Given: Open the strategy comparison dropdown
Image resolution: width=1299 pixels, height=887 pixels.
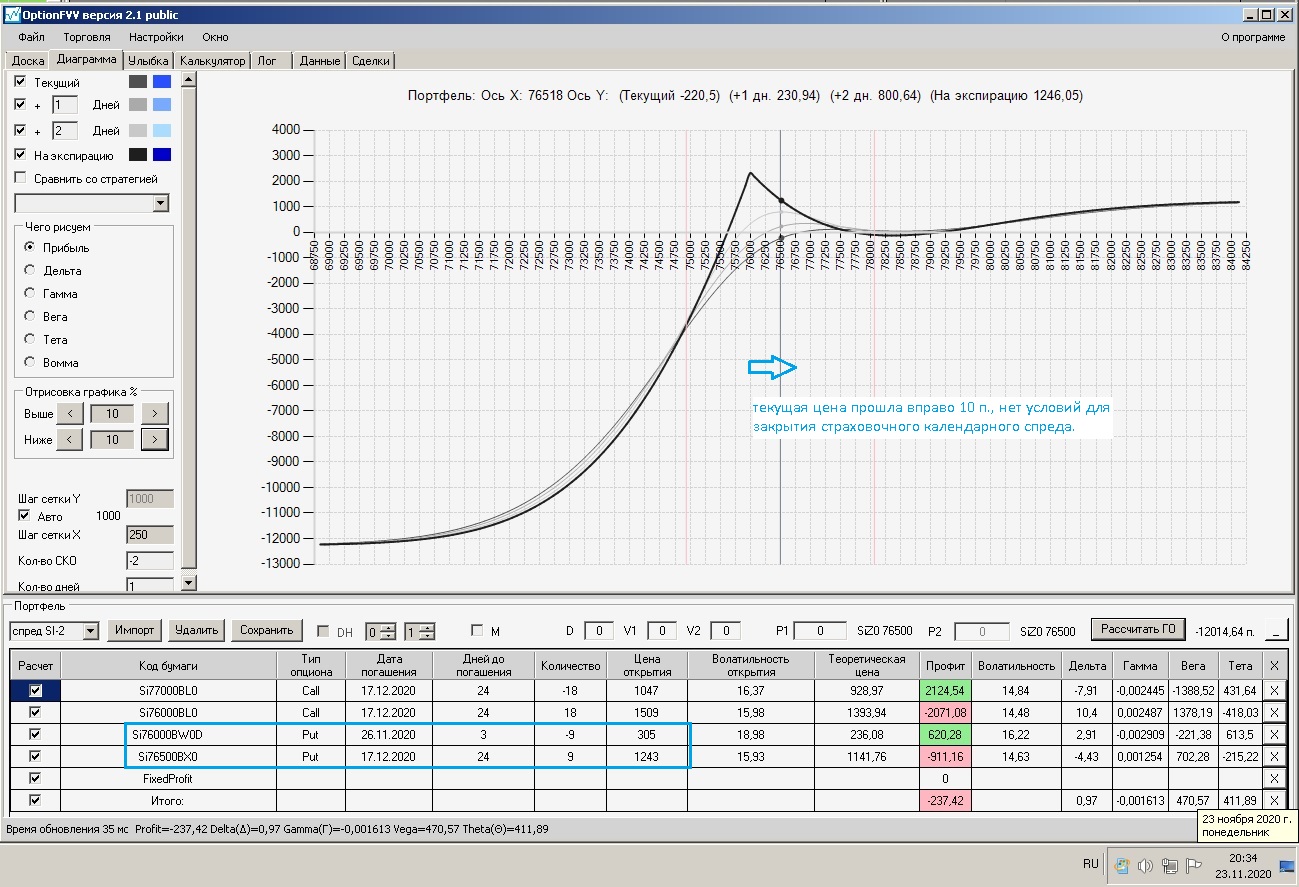Looking at the screenshot, I should (x=161, y=204).
